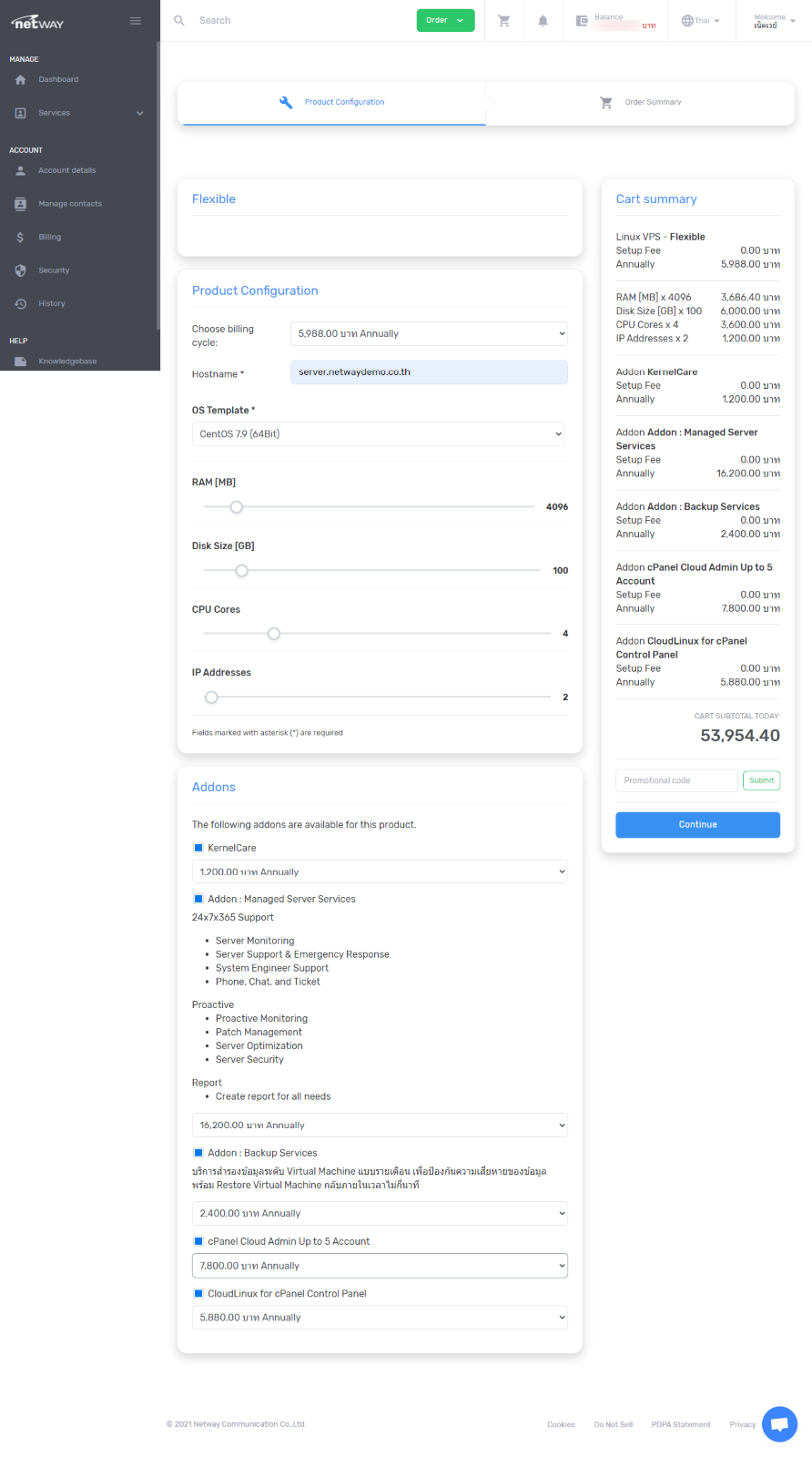Screen dimensions: 812x1457
Task: Click the shopping cart icon in header
Action: pyautogui.click(x=503, y=21)
